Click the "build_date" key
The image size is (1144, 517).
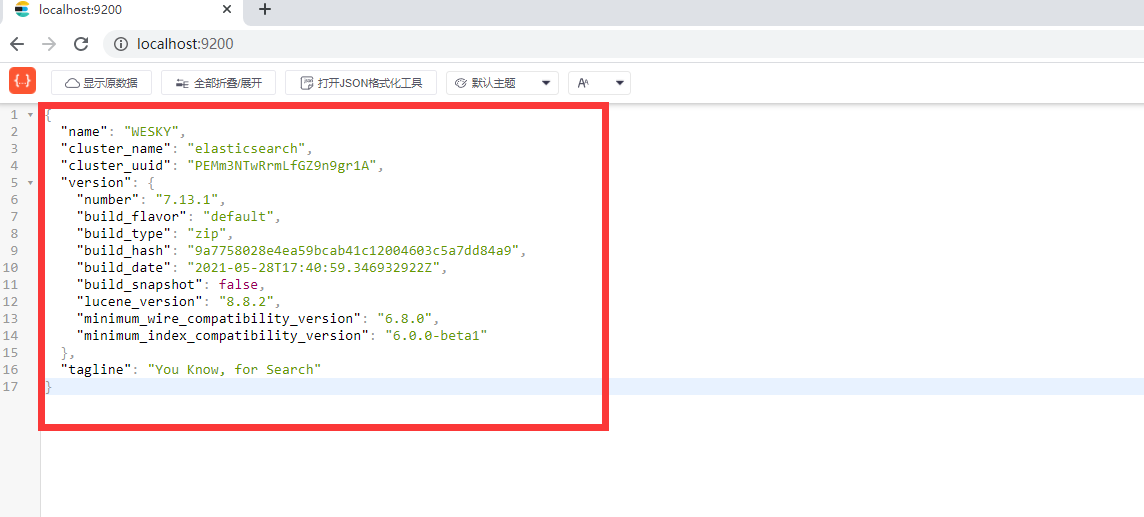tap(124, 268)
